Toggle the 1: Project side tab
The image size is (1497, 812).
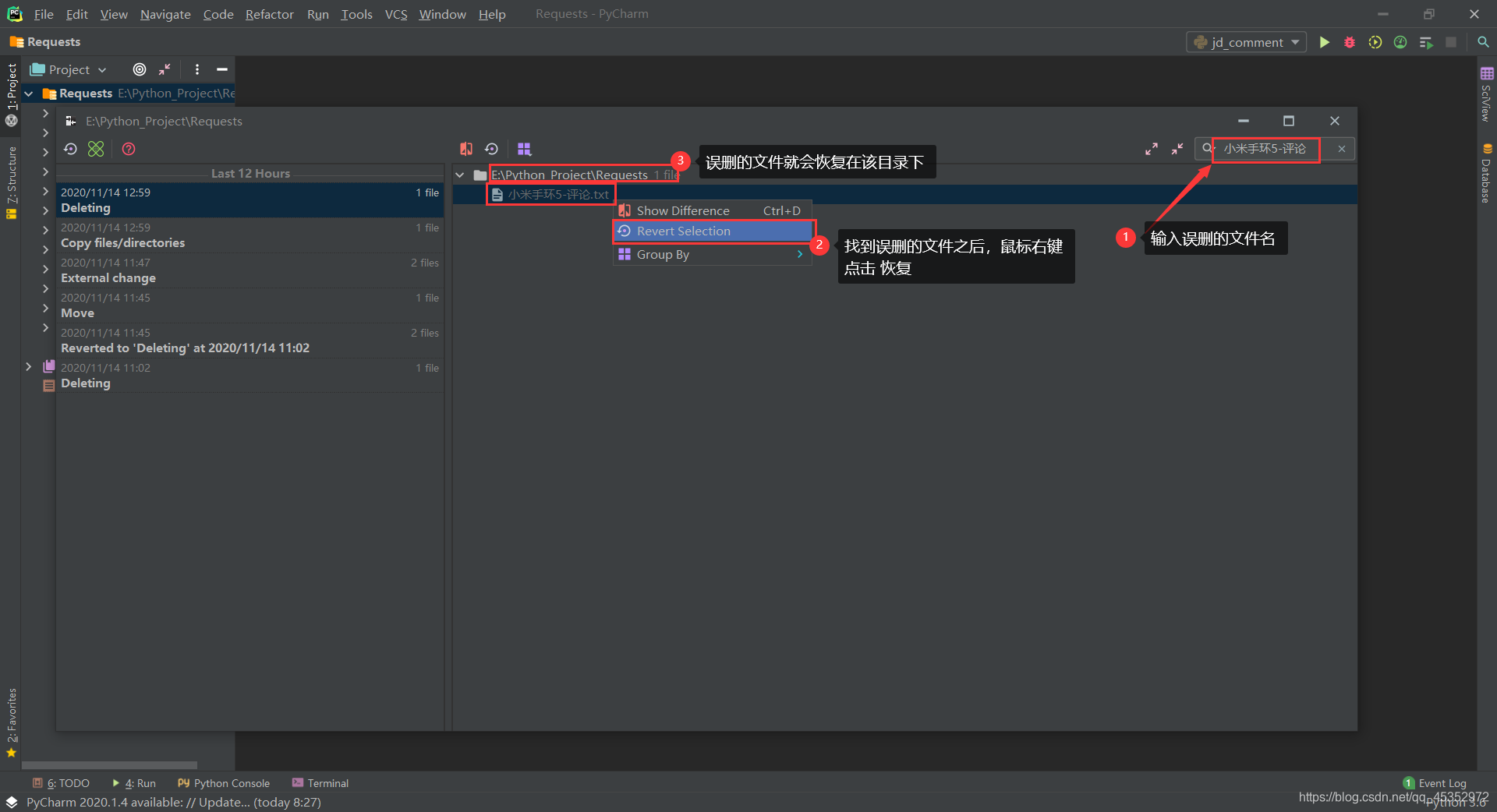pyautogui.click(x=12, y=94)
